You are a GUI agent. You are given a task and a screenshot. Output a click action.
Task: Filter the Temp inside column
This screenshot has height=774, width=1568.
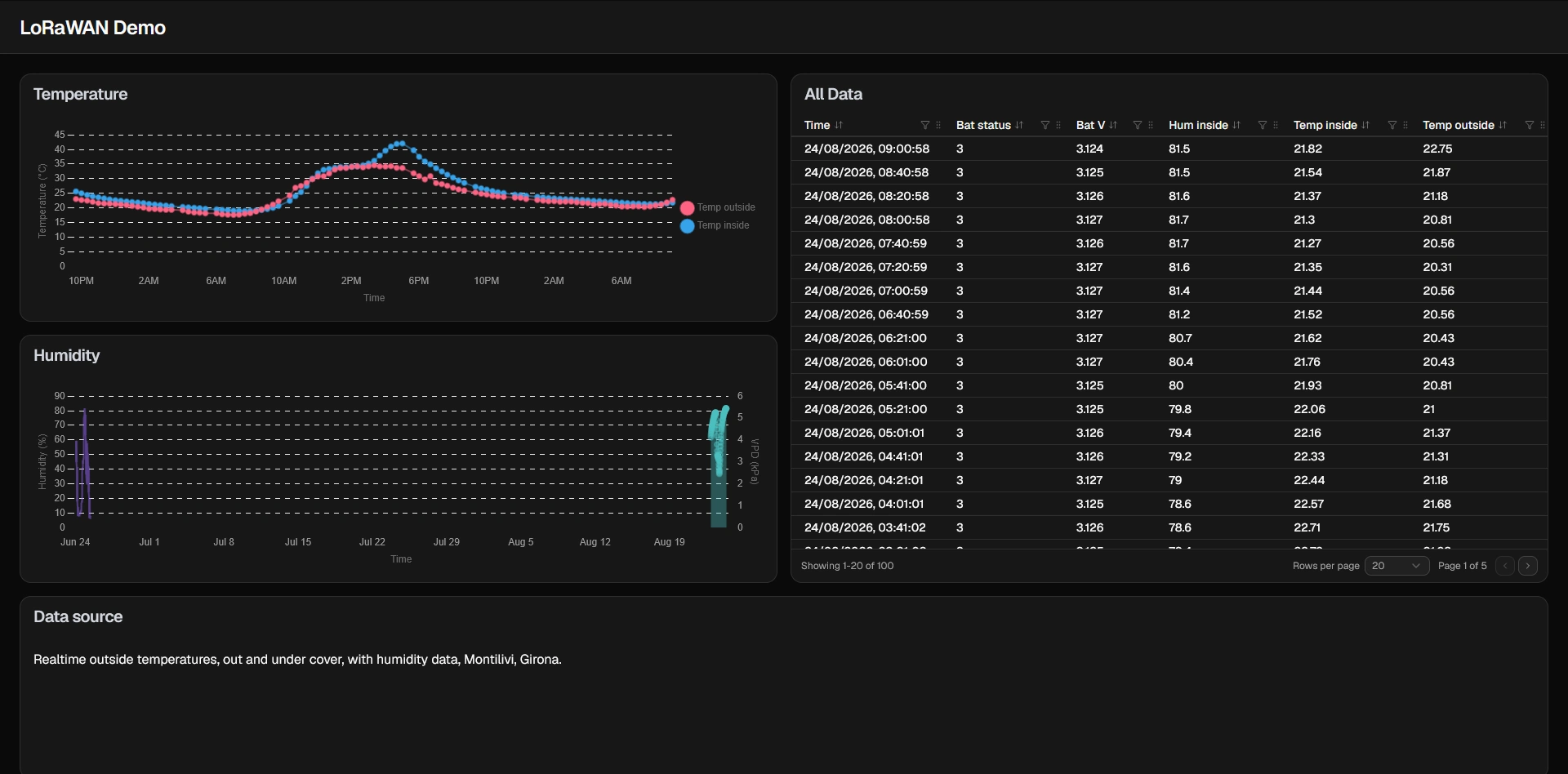[1392, 125]
